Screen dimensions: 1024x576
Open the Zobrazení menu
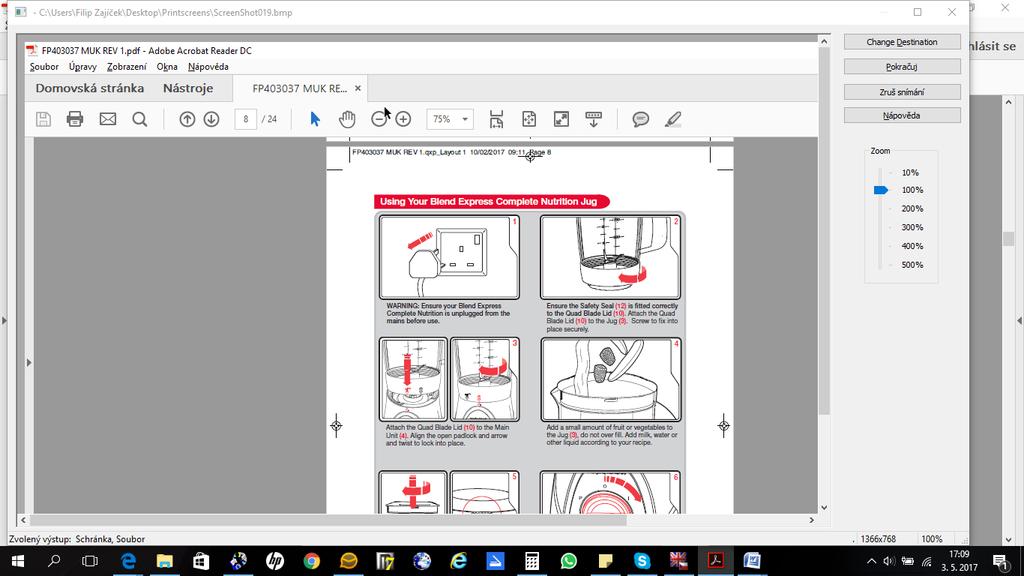click(x=127, y=67)
